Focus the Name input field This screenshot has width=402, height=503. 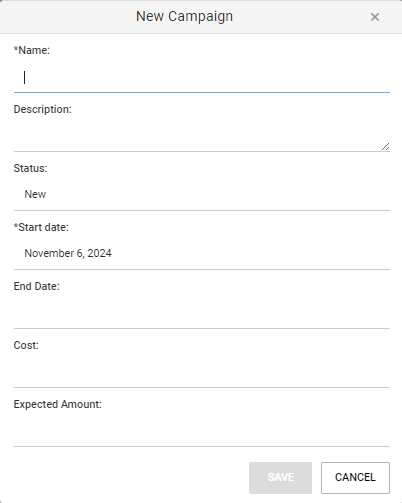coord(202,78)
